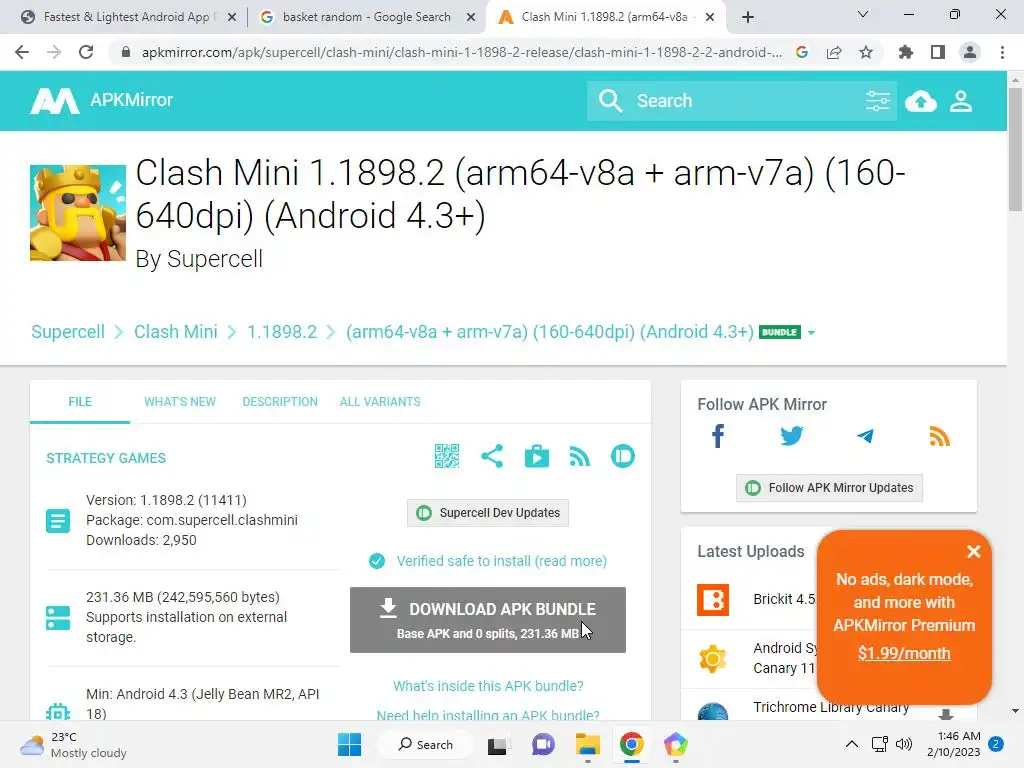Open Chrome tab search dropdown chevron
Screen dimensions: 1024x768
click(863, 14)
